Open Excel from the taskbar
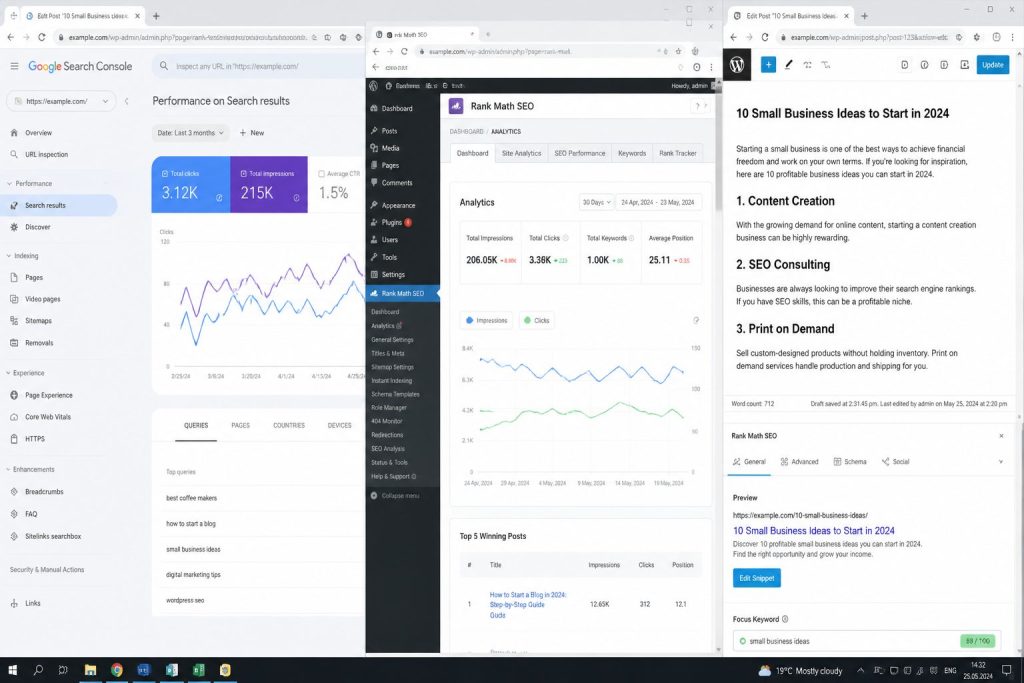The image size is (1024, 683). [x=199, y=670]
